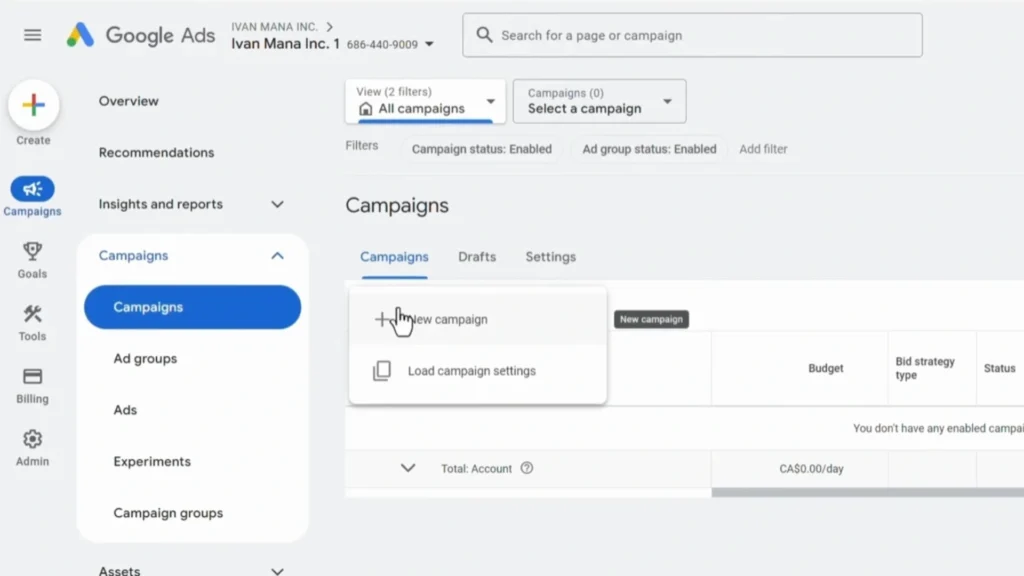Select Campaigns highlighted sidebar item

point(192,307)
